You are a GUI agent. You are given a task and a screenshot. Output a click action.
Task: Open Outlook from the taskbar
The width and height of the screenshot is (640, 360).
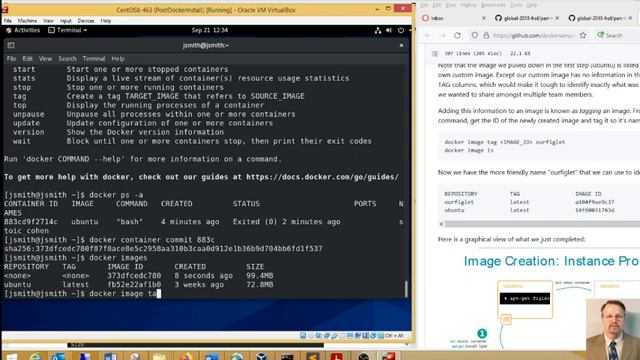[58, 356]
